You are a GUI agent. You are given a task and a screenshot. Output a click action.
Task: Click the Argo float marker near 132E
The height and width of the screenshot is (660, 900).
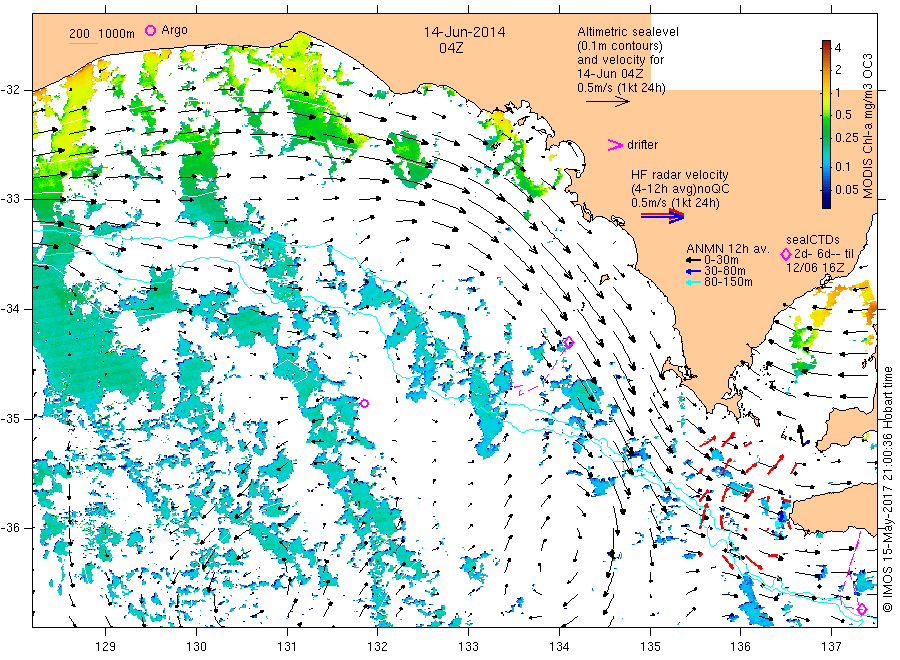(x=364, y=403)
